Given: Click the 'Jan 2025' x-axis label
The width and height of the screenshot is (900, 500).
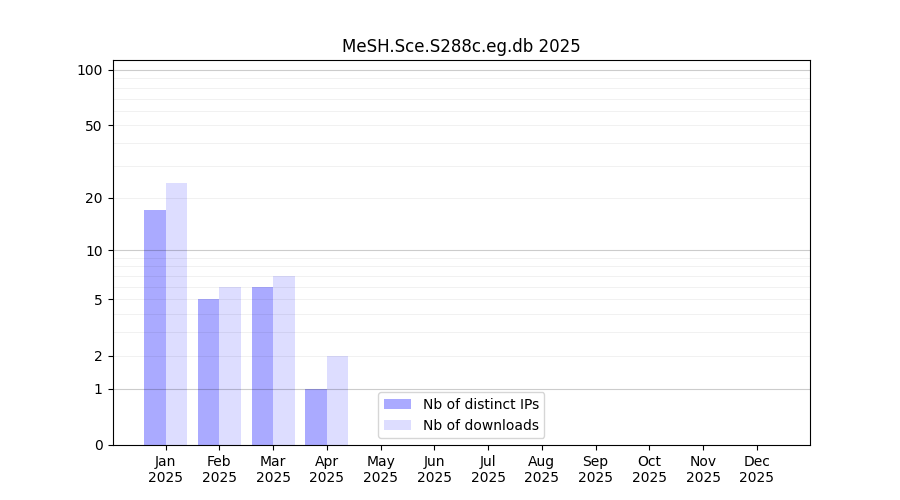Looking at the screenshot, I should (165, 469).
